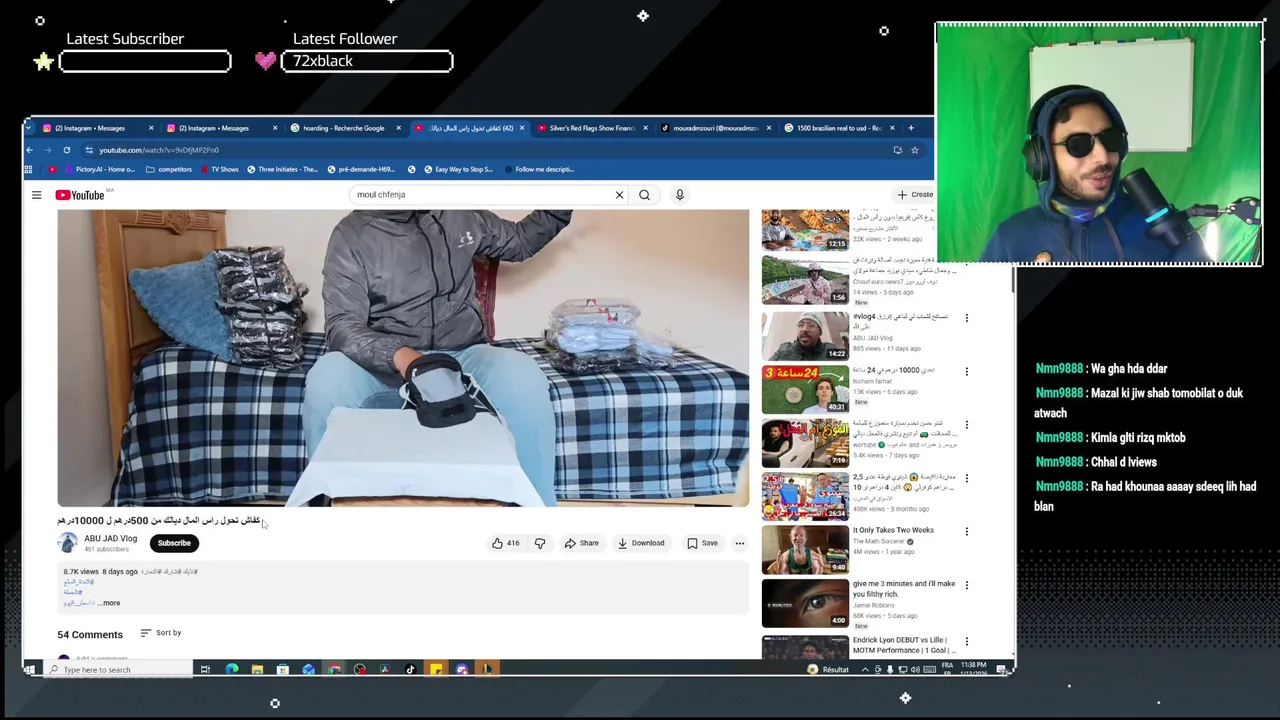Viewport: 1280px width, 720px height.
Task: Open Task View on the taskbar
Action: (205, 670)
